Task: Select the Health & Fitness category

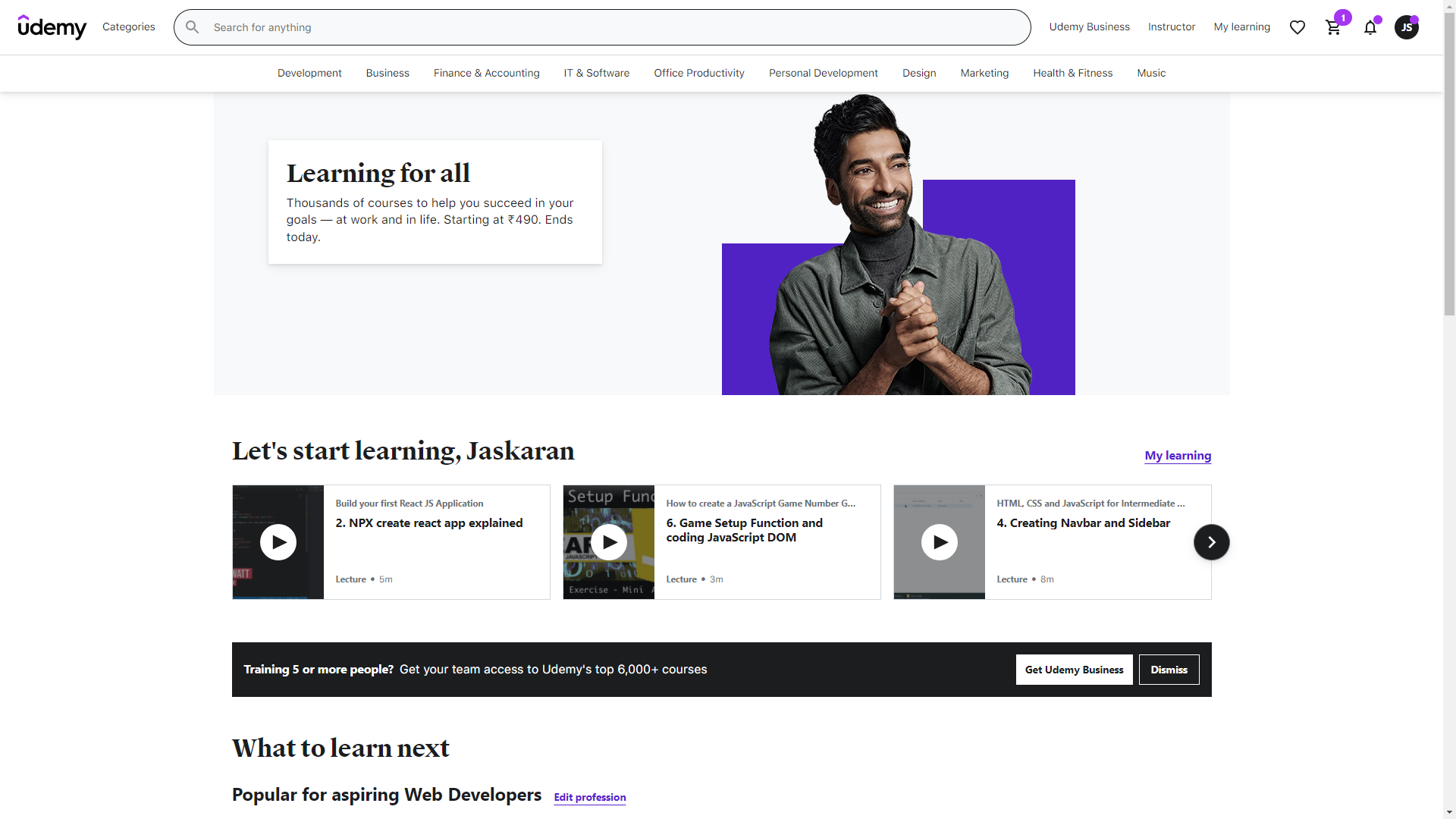Action: [1072, 73]
